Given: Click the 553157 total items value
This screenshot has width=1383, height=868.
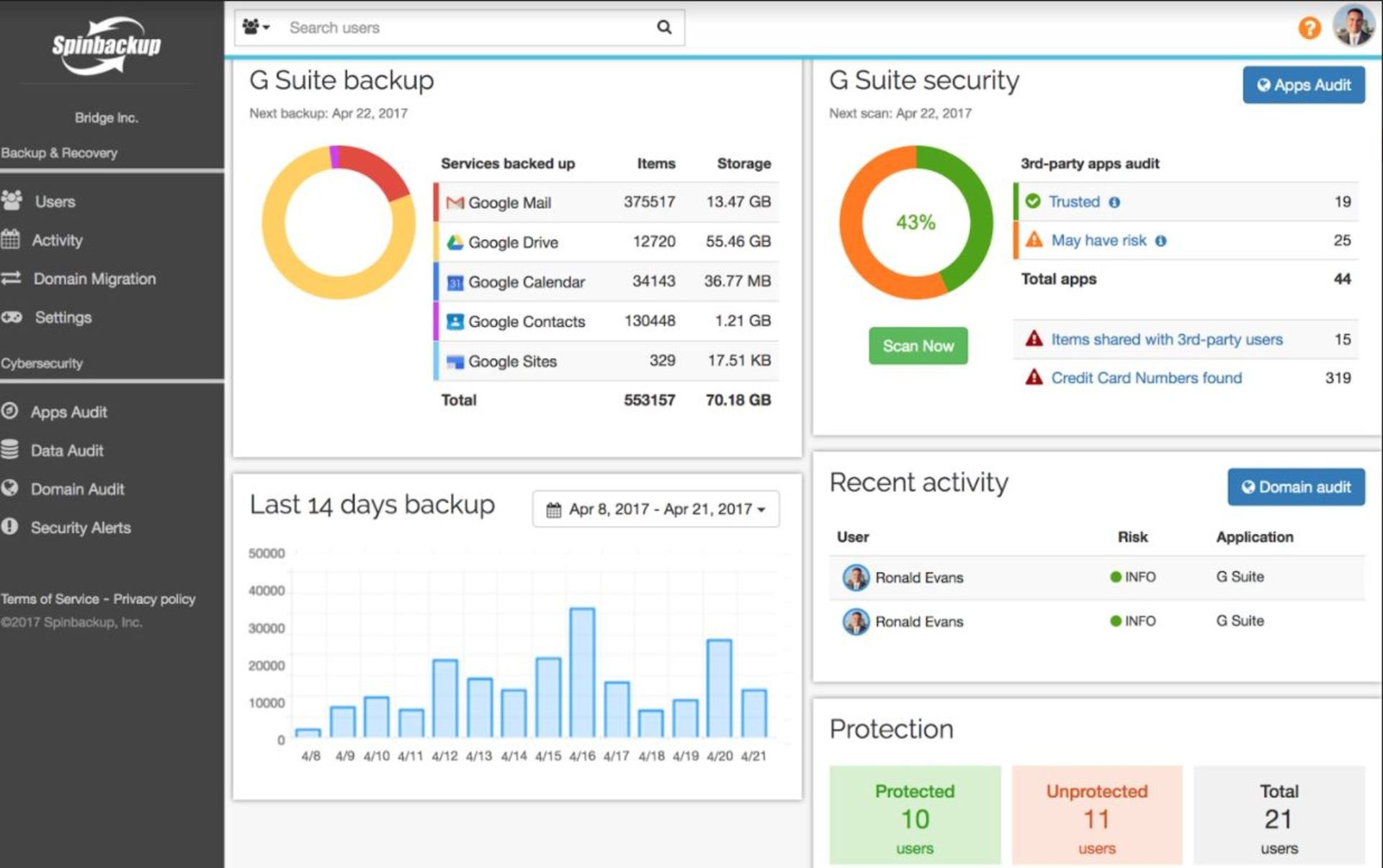Looking at the screenshot, I should (x=649, y=400).
